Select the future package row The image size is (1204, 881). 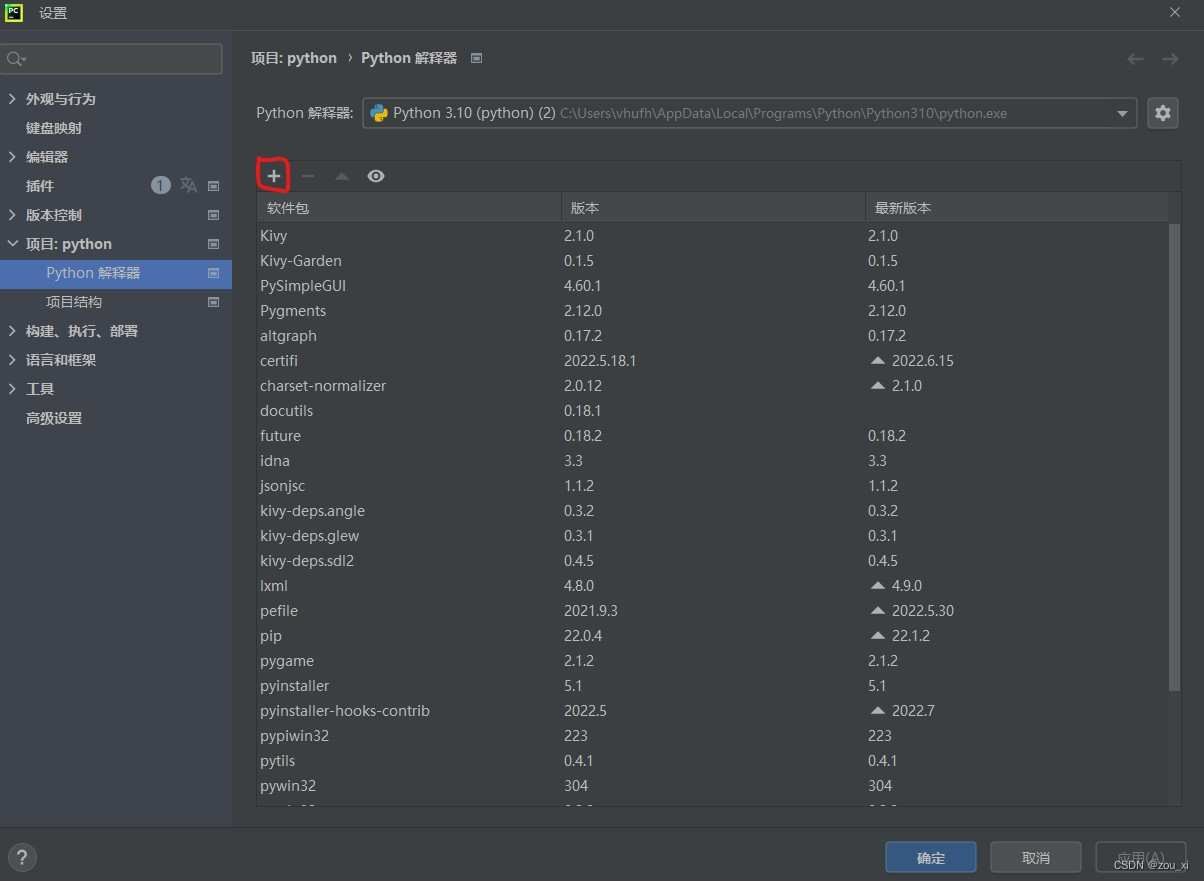[712, 436]
